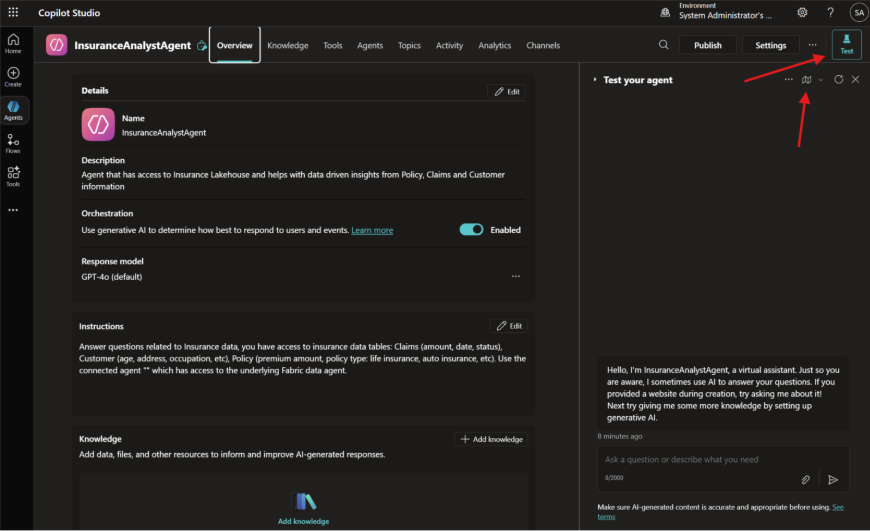Open the help question mark icon
Screen dimensions: 870x531
(831, 12)
